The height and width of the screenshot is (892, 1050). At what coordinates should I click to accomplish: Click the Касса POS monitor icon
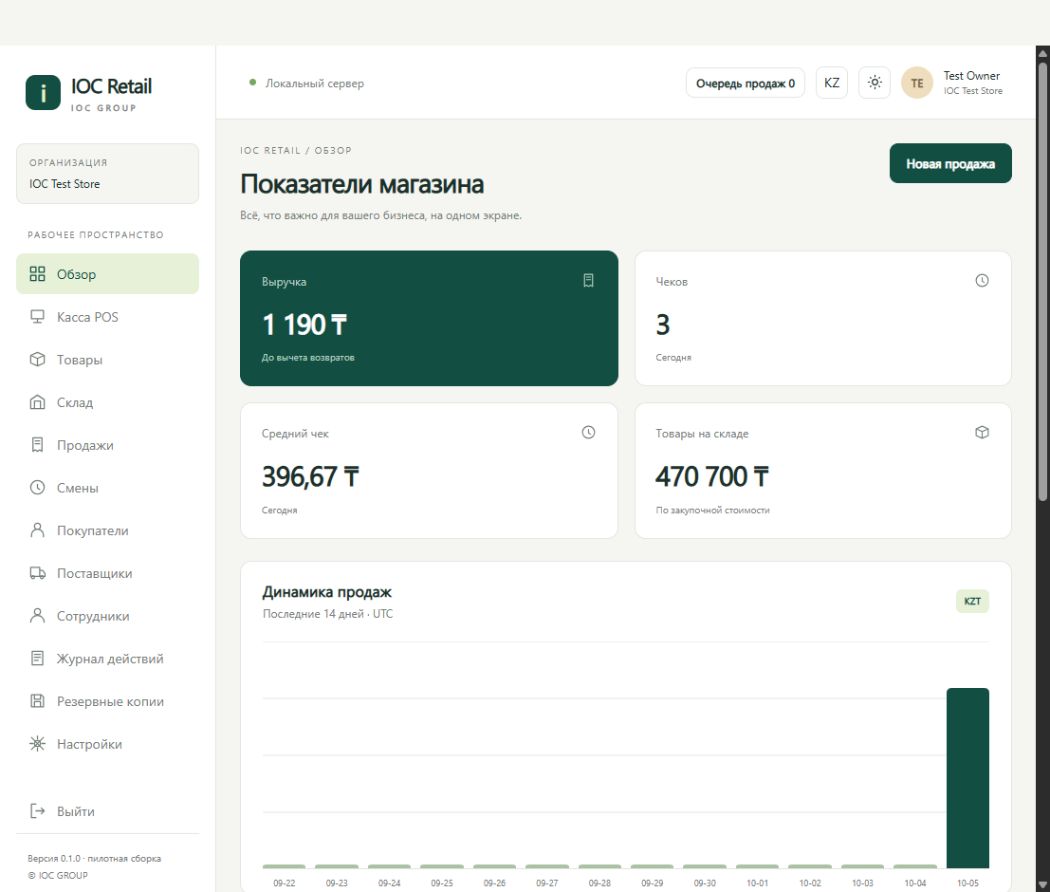(x=38, y=317)
